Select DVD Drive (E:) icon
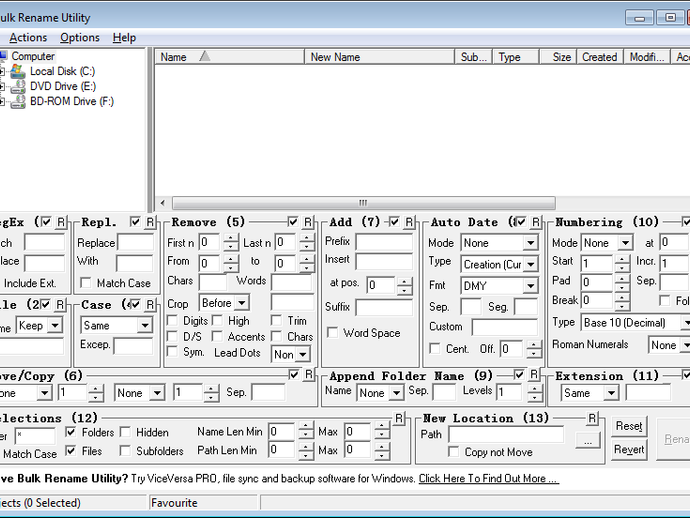The width and height of the screenshot is (690, 518). click(x=18, y=86)
